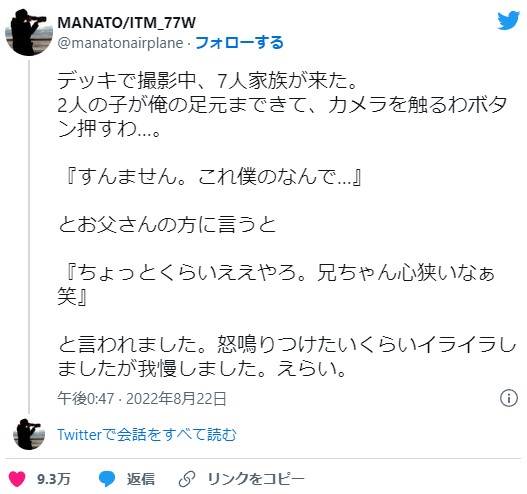Open the @manatonairplane handle
This screenshot has height=494, width=527.
click(120, 43)
